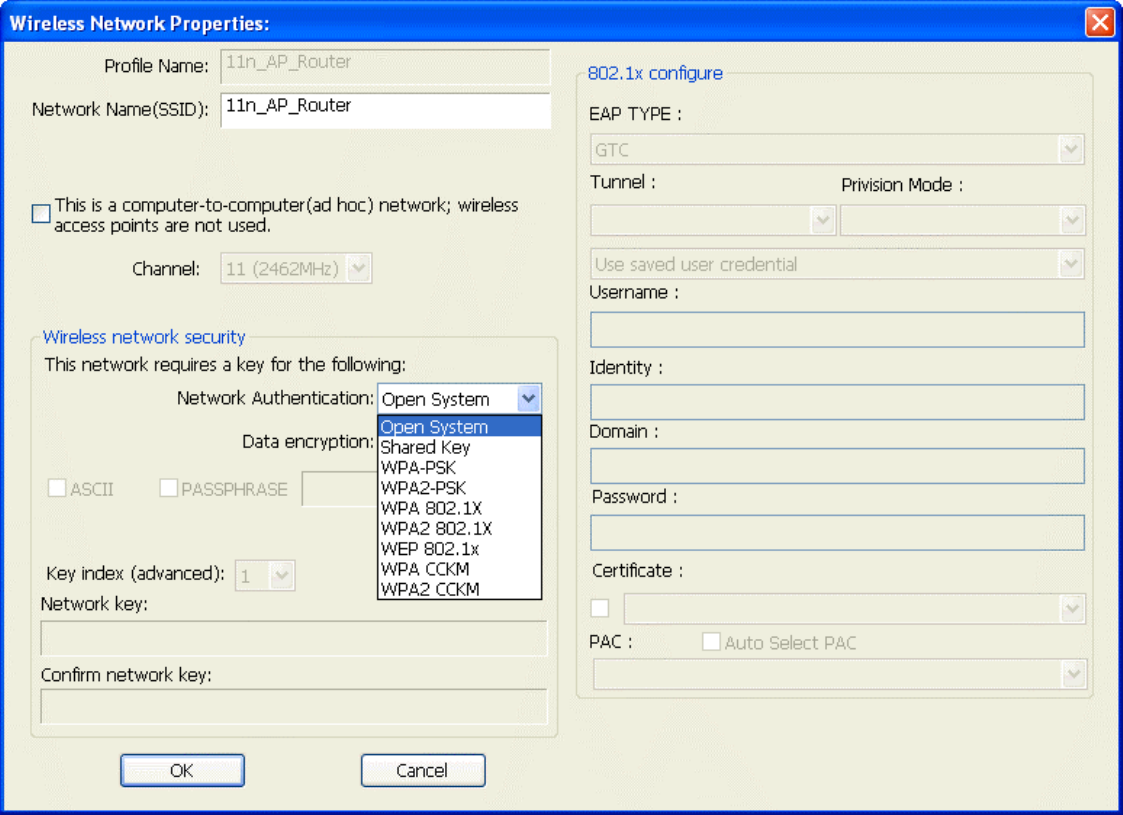This screenshot has width=1123, height=815.
Task: Enable the computer-to-computer ad hoc checkbox
Action: click(x=41, y=214)
